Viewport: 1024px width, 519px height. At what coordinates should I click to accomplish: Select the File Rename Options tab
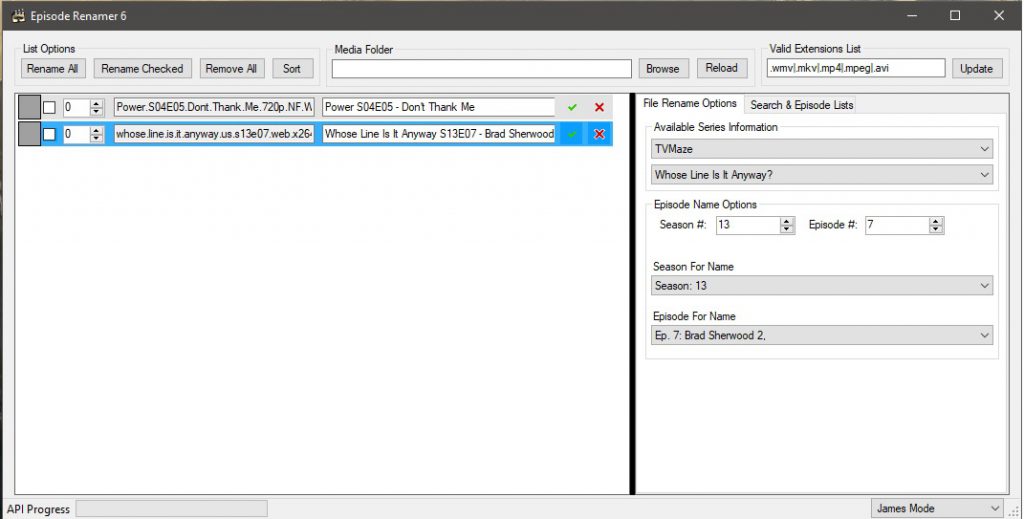tap(690, 103)
